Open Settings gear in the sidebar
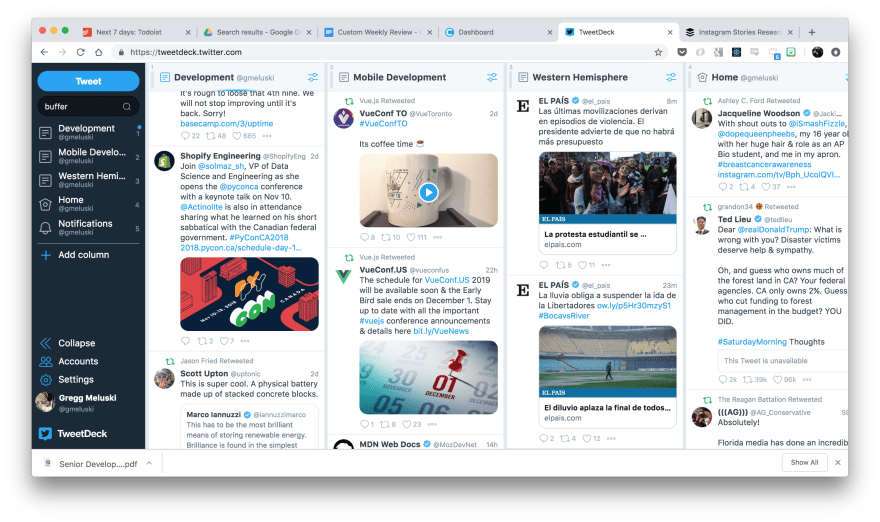Image resolution: width=880 pixels, height=522 pixels. pos(45,380)
